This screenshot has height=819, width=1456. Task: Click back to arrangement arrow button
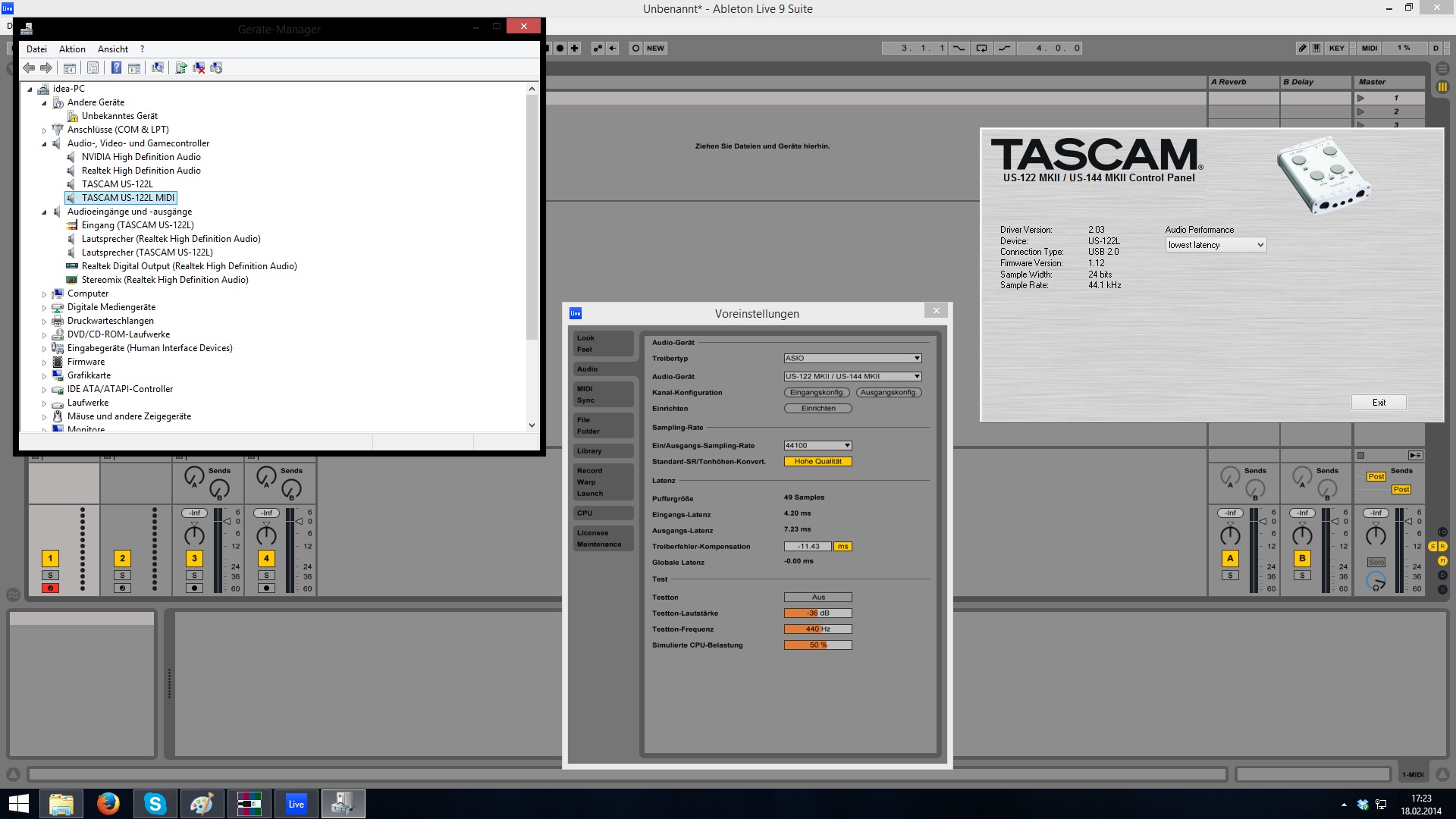tap(613, 48)
